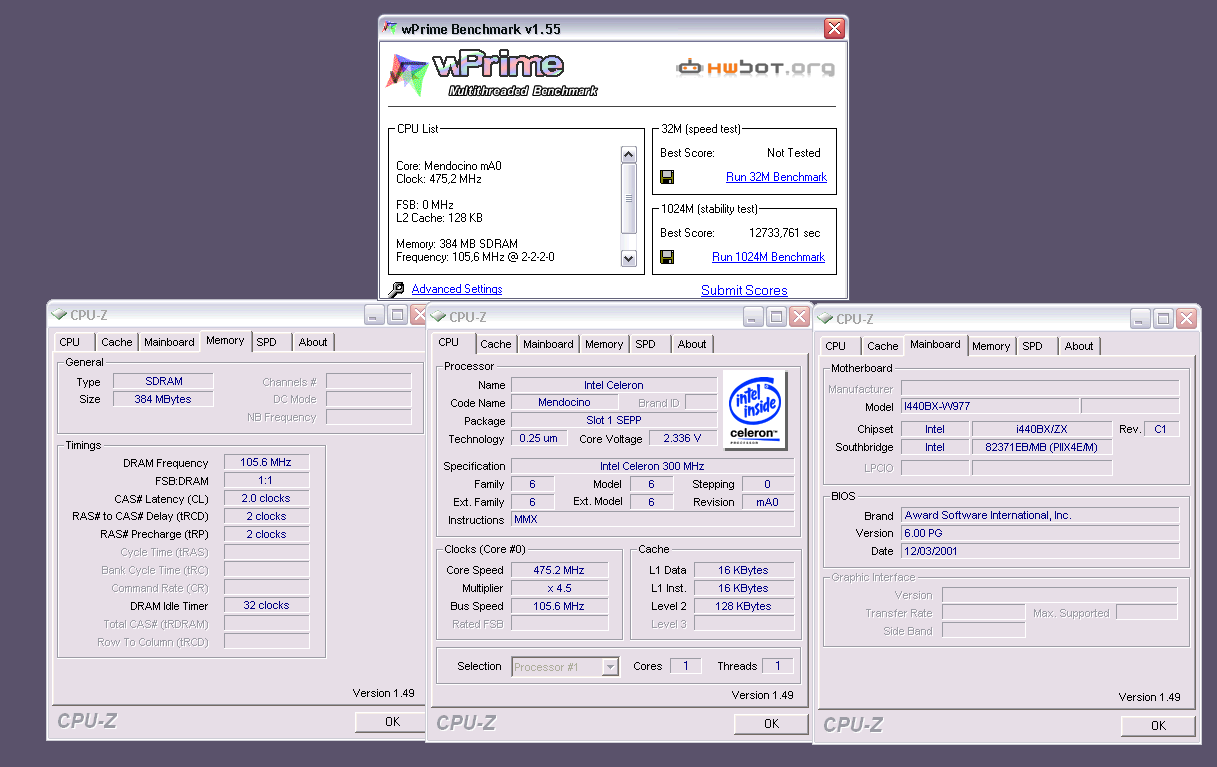
Task: Run 32M Benchmark link
Action: [x=776, y=177]
